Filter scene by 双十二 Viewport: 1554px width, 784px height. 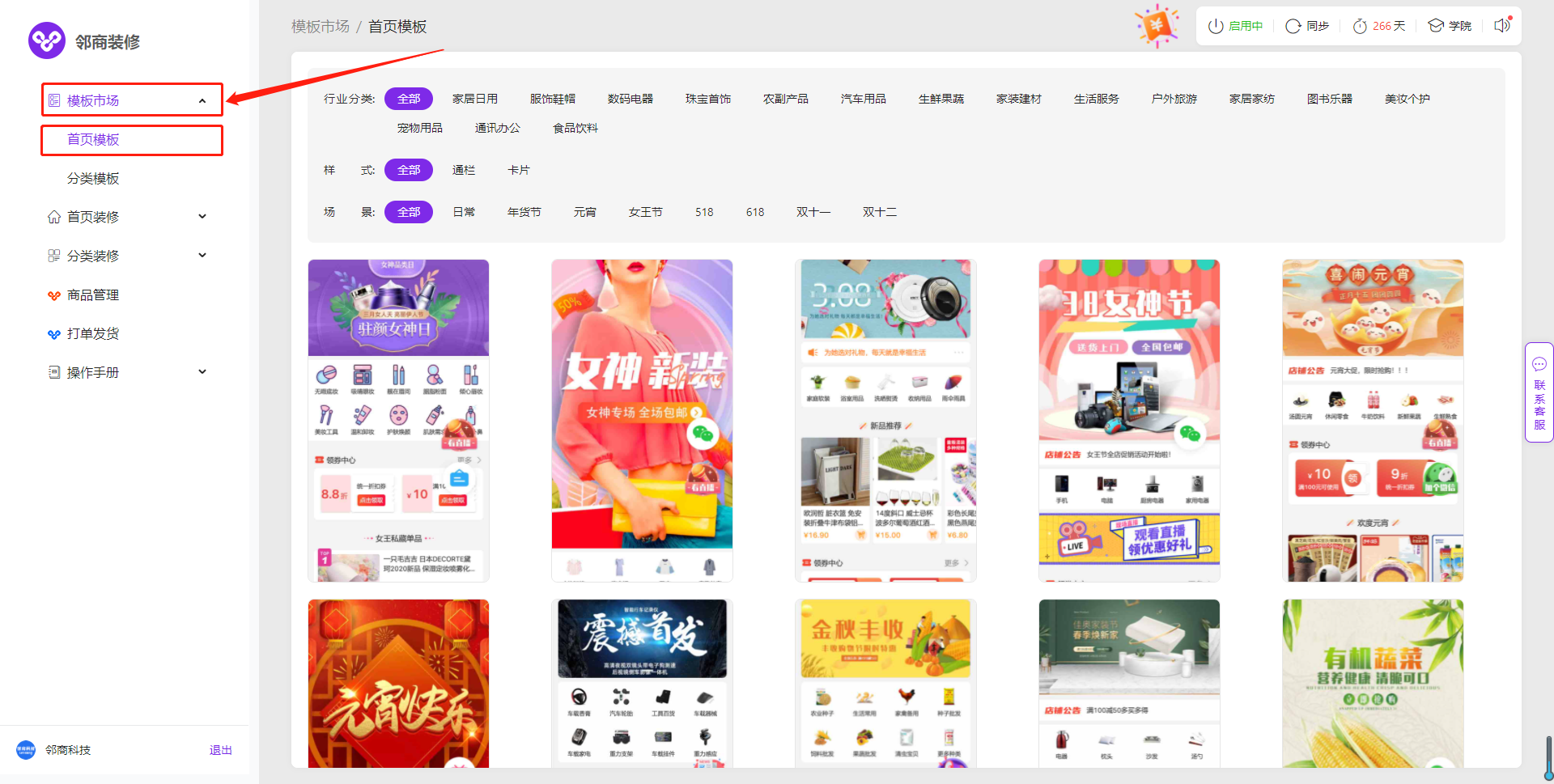880,212
